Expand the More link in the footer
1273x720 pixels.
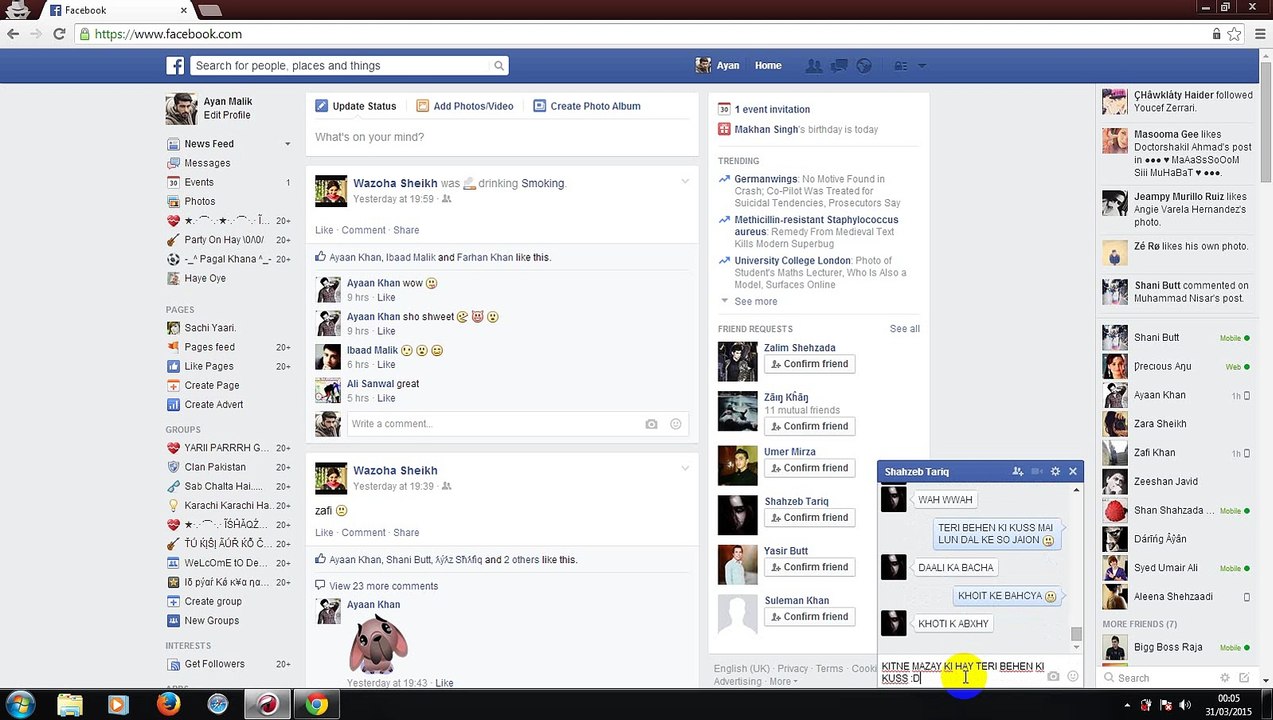pyautogui.click(x=783, y=682)
